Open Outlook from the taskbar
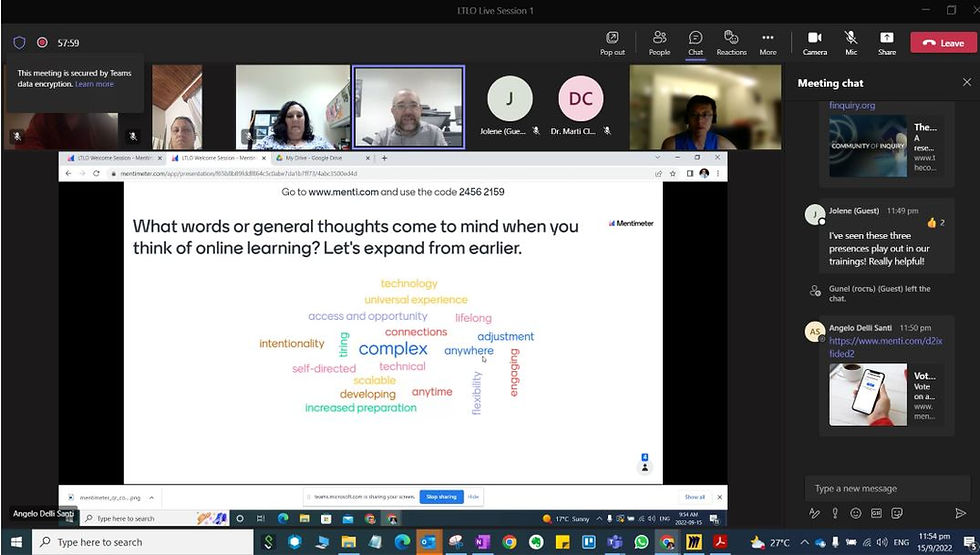The width and height of the screenshot is (980, 555). pos(429,542)
